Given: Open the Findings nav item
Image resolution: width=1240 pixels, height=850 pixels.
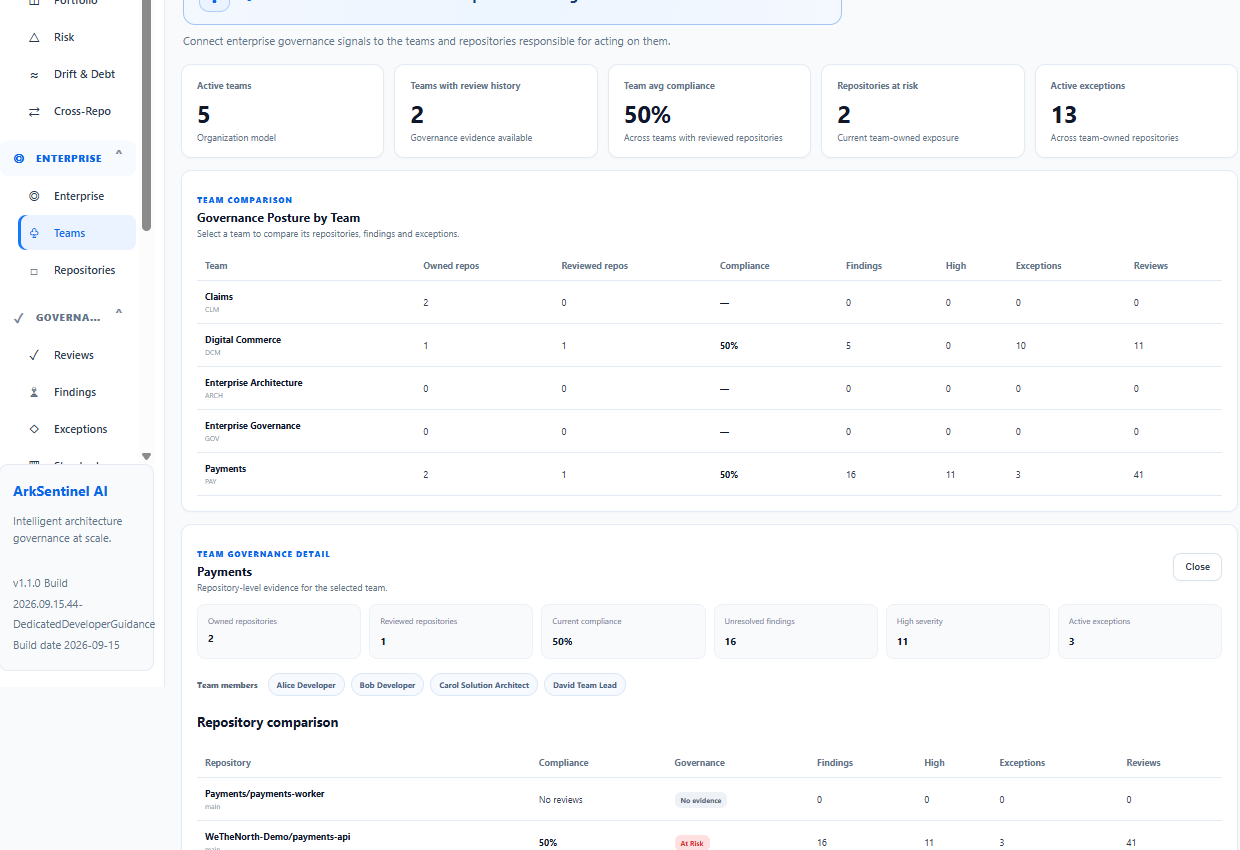Looking at the screenshot, I should point(77,392).
